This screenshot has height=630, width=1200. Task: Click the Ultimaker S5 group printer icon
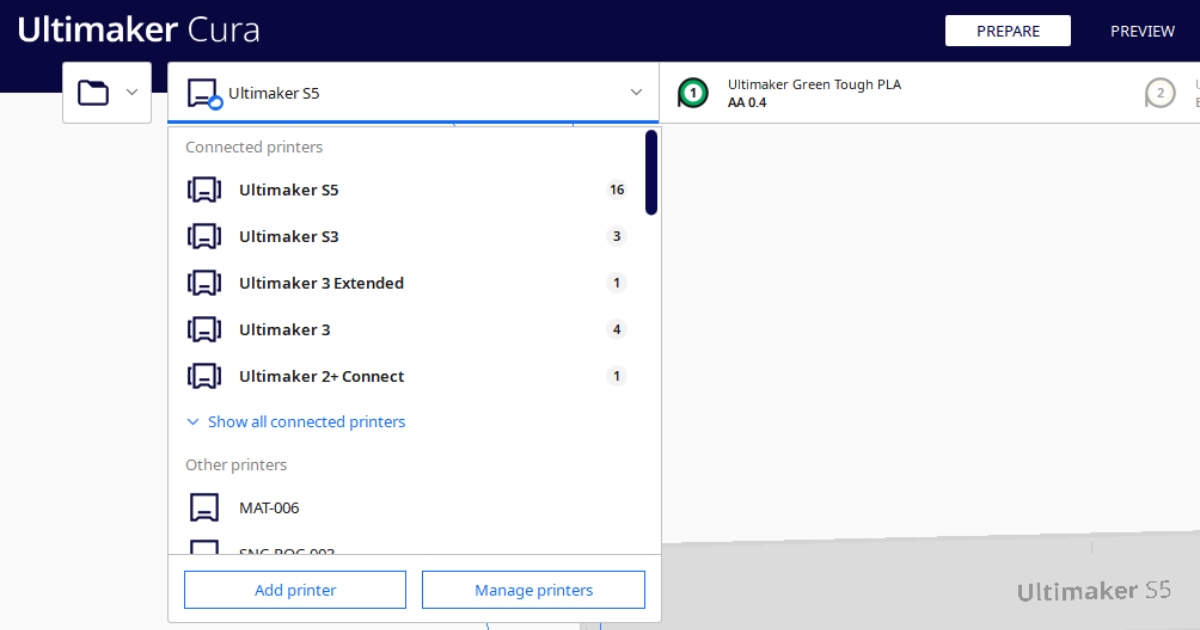click(205, 190)
